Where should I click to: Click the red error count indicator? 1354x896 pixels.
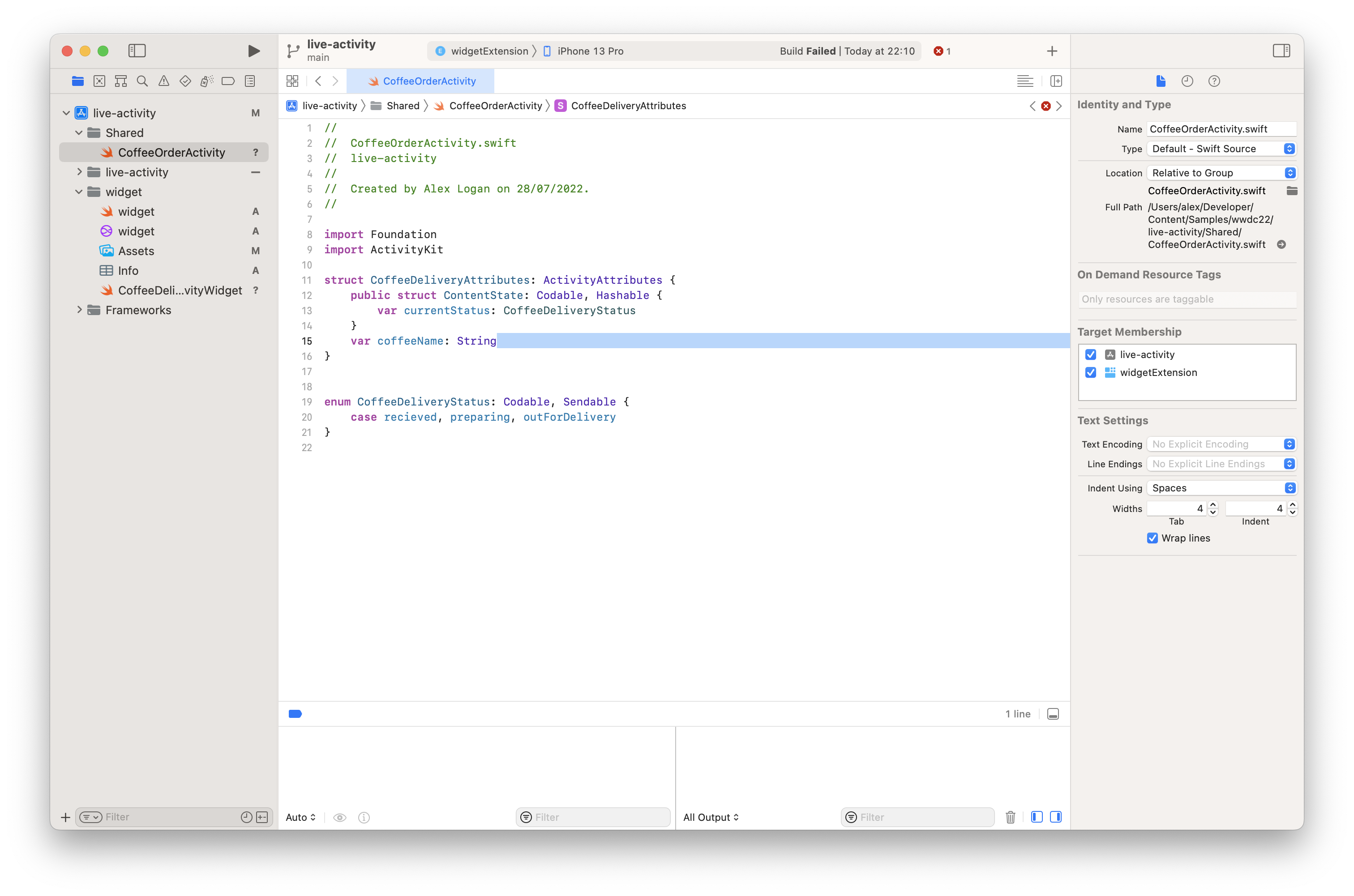coord(941,51)
